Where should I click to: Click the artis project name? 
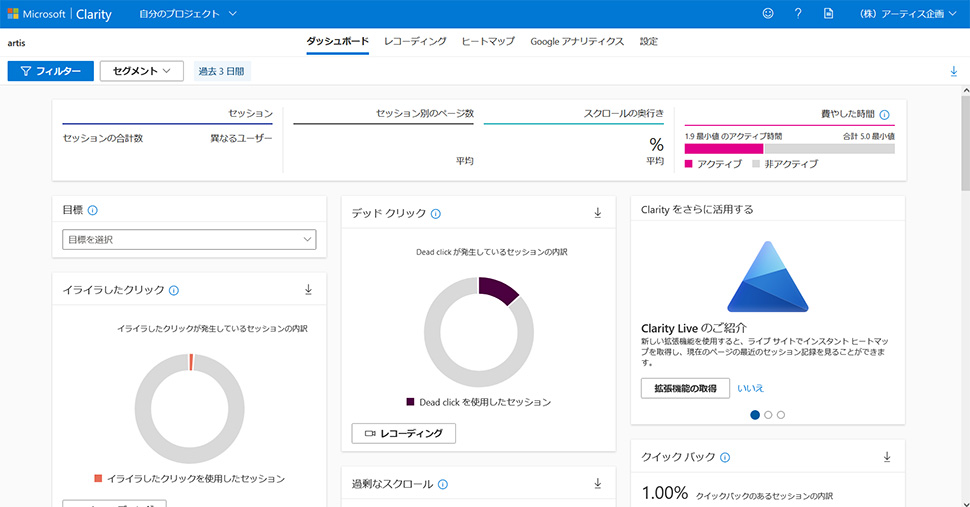(17, 43)
